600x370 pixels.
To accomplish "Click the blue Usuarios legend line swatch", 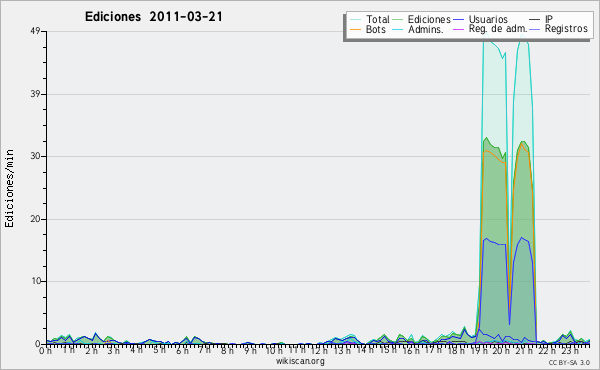I will click(x=458, y=19).
